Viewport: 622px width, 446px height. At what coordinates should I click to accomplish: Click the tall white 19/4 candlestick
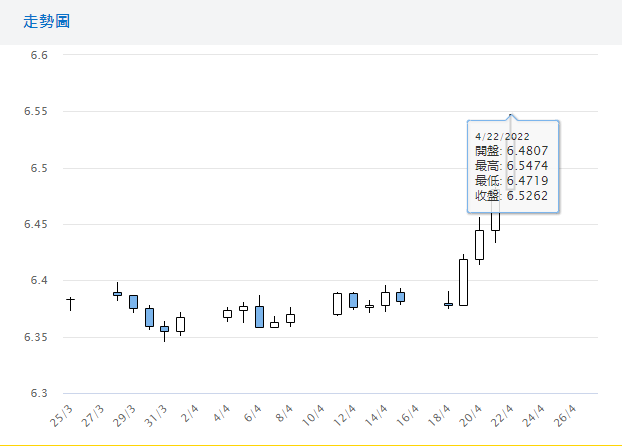tap(463, 282)
